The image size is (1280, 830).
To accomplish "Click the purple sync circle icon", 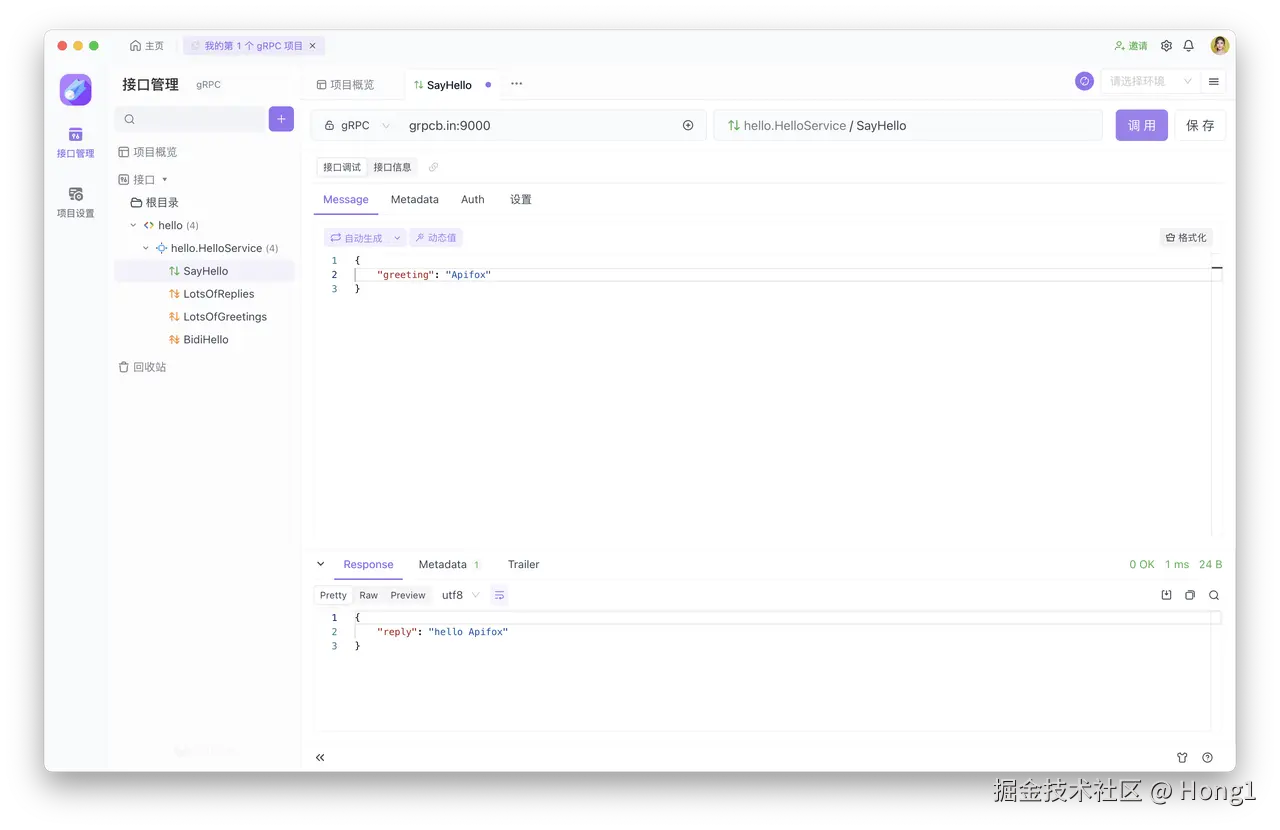I will click(1084, 81).
